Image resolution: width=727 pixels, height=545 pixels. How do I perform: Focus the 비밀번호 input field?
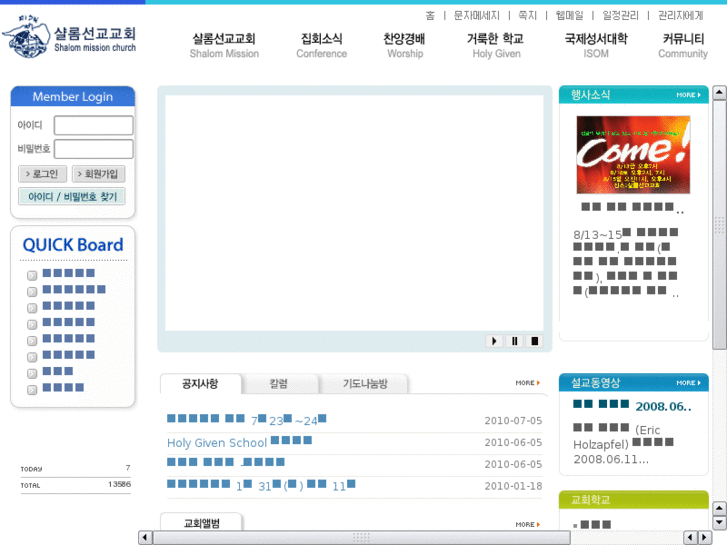[94, 149]
